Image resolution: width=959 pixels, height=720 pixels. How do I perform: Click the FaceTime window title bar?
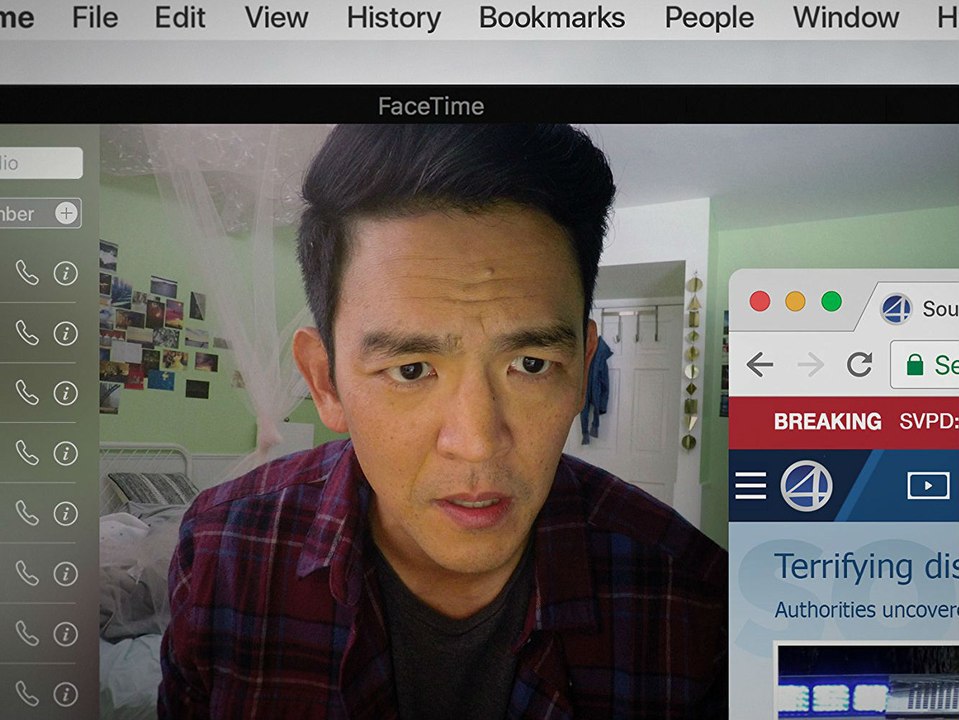click(480, 106)
